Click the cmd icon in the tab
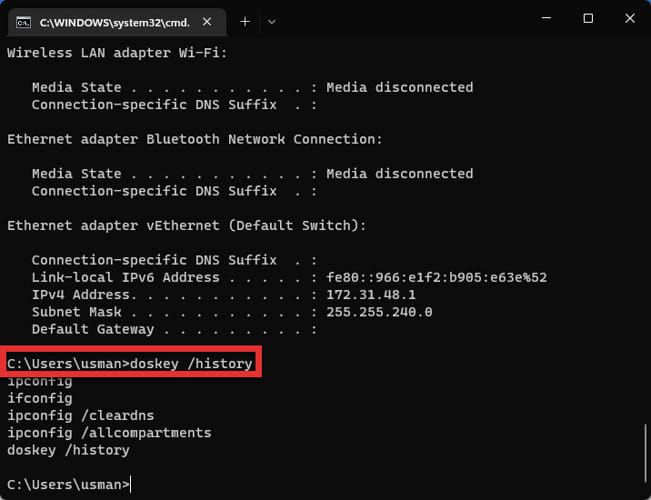651x500 pixels. (x=23, y=22)
